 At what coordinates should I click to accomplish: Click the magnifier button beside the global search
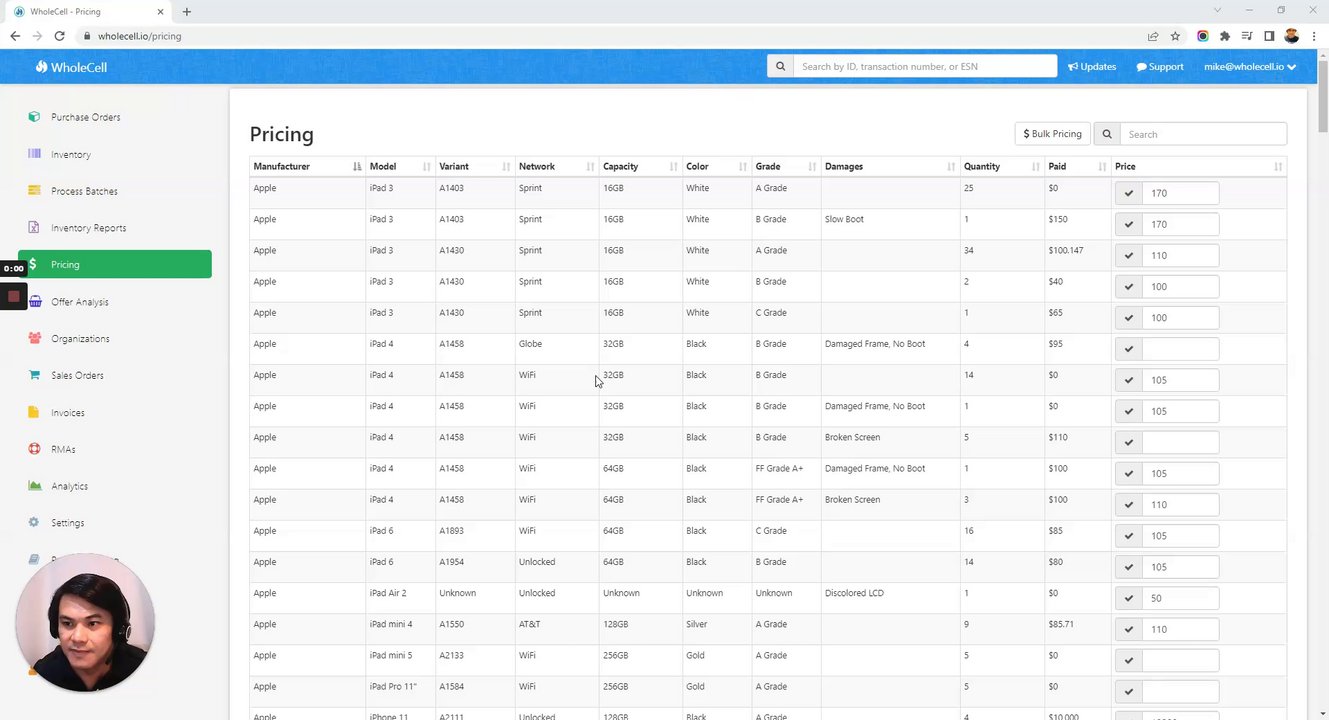point(780,66)
